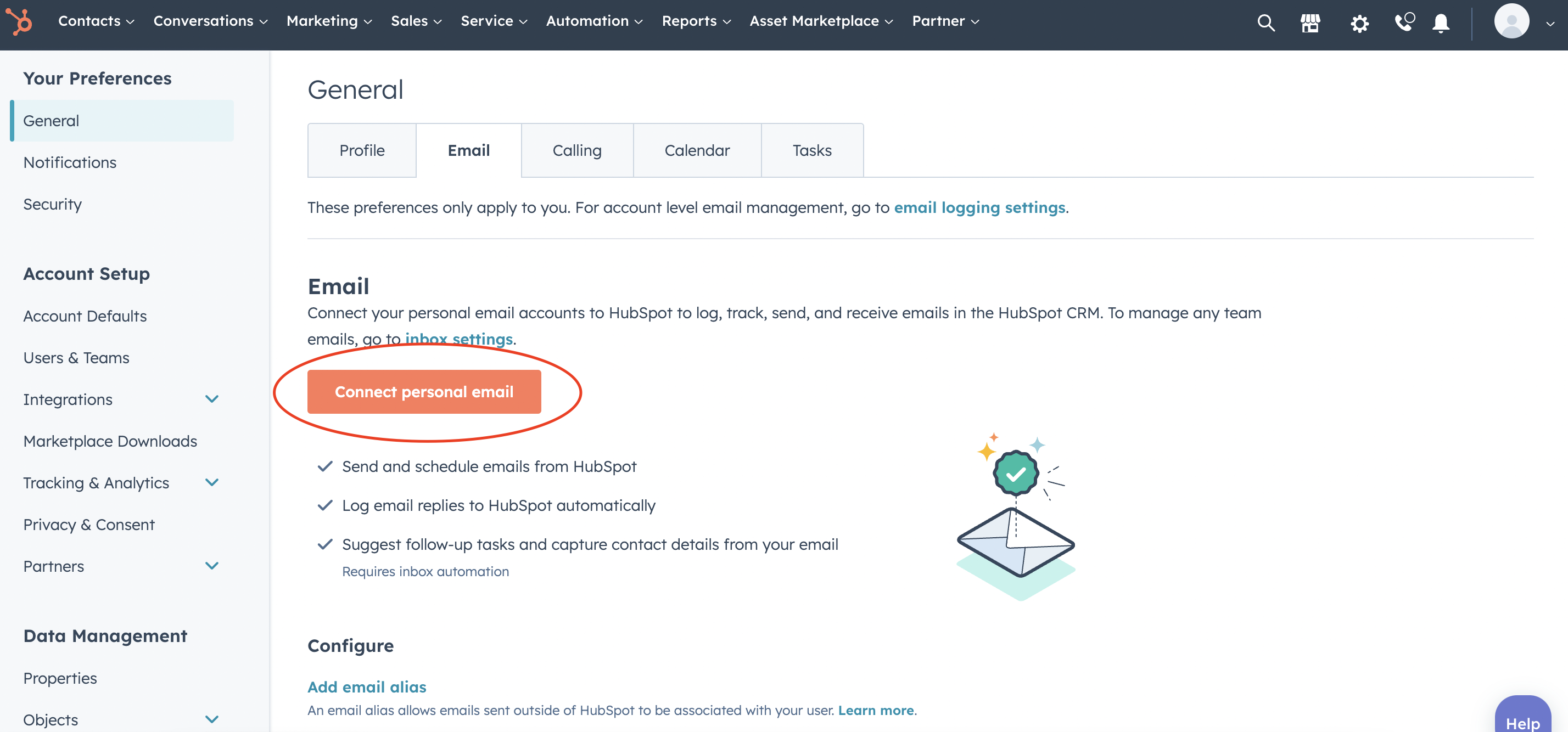This screenshot has width=1568, height=732.
Task: Open the Sales dropdown menu
Action: point(416,21)
